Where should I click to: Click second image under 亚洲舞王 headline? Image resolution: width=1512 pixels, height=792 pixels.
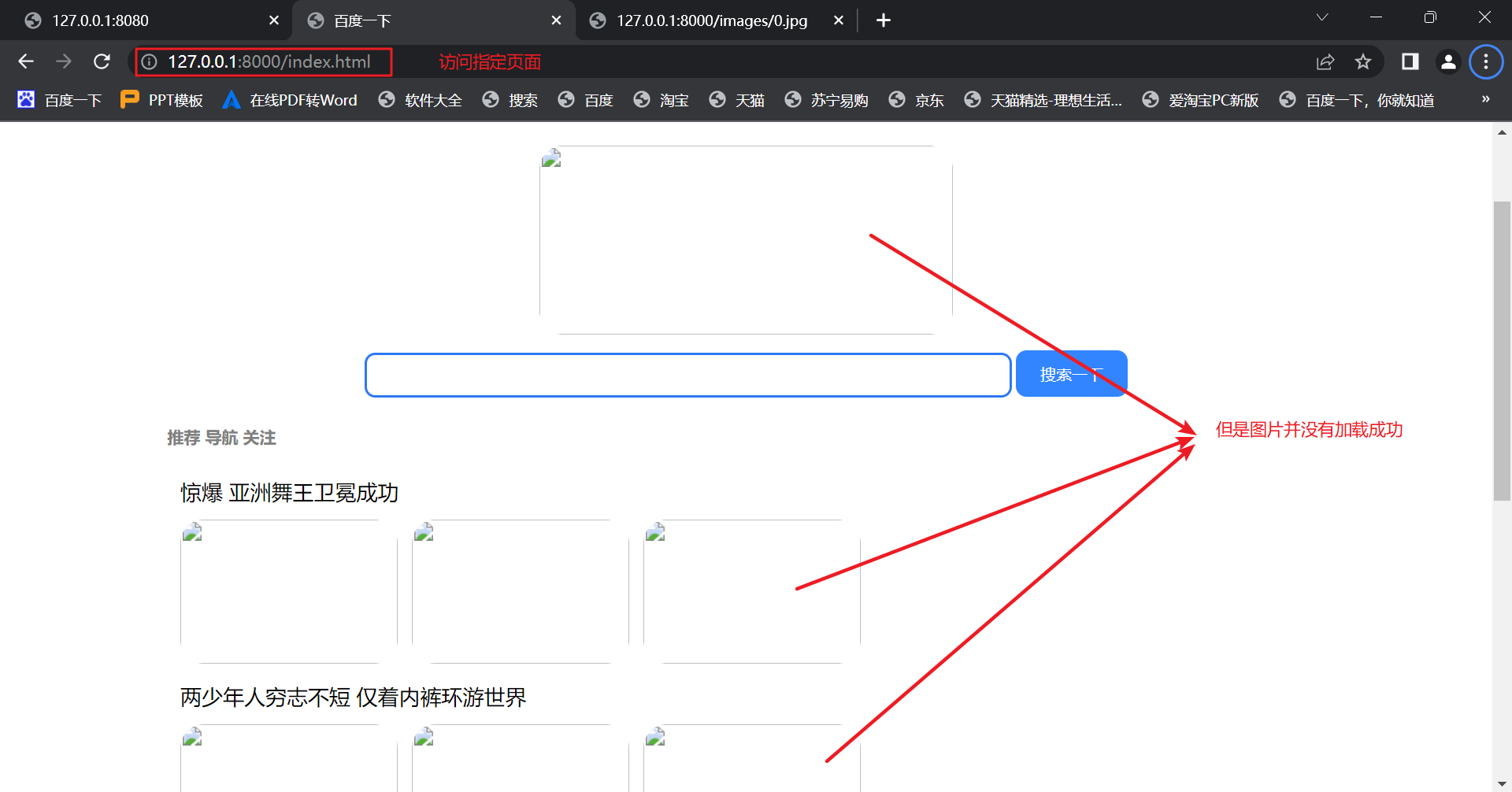pyautogui.click(x=521, y=591)
